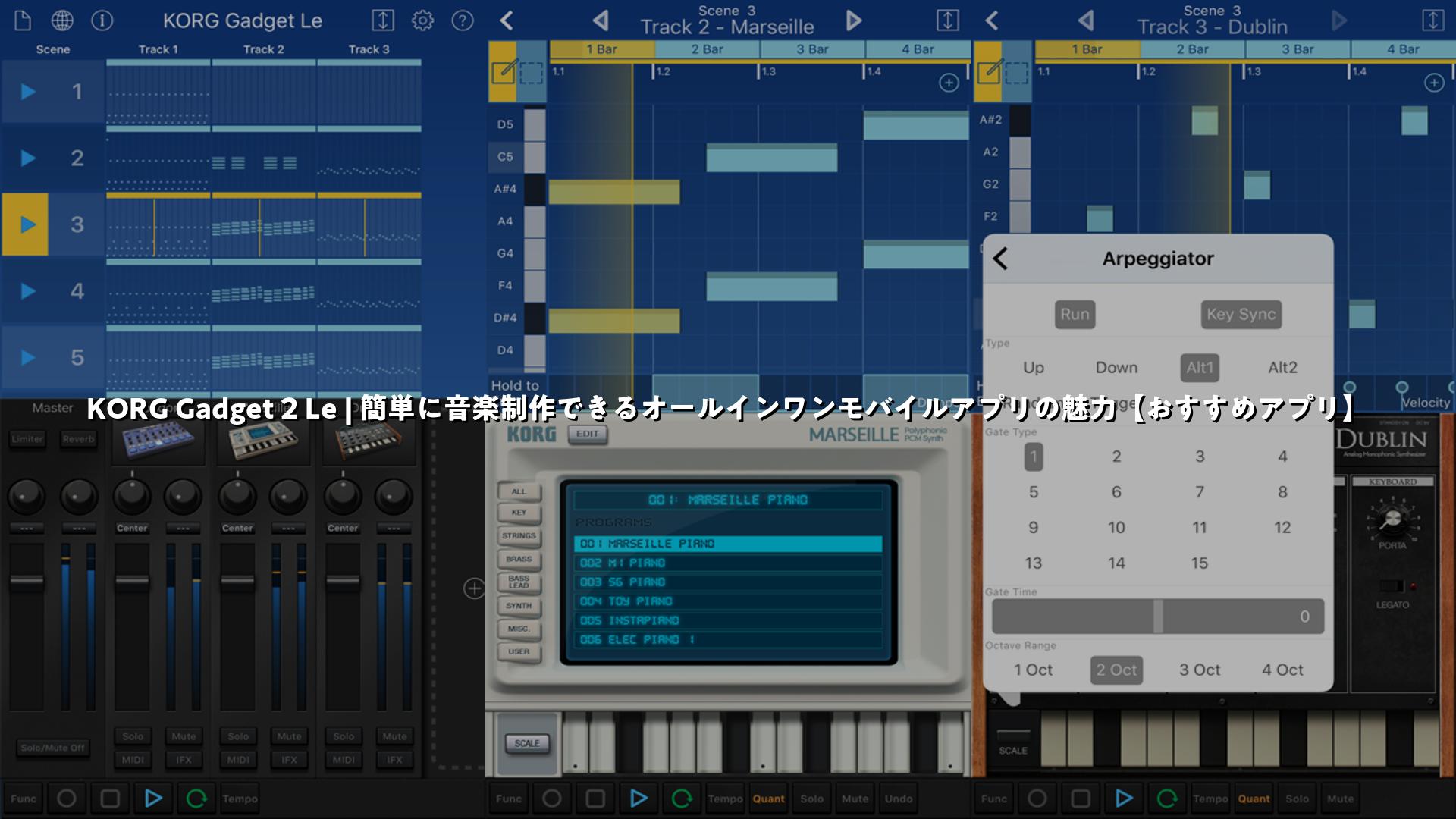Select 3 Bar tab in Marseille editor
Screen dimensions: 1456x819
coord(812,49)
